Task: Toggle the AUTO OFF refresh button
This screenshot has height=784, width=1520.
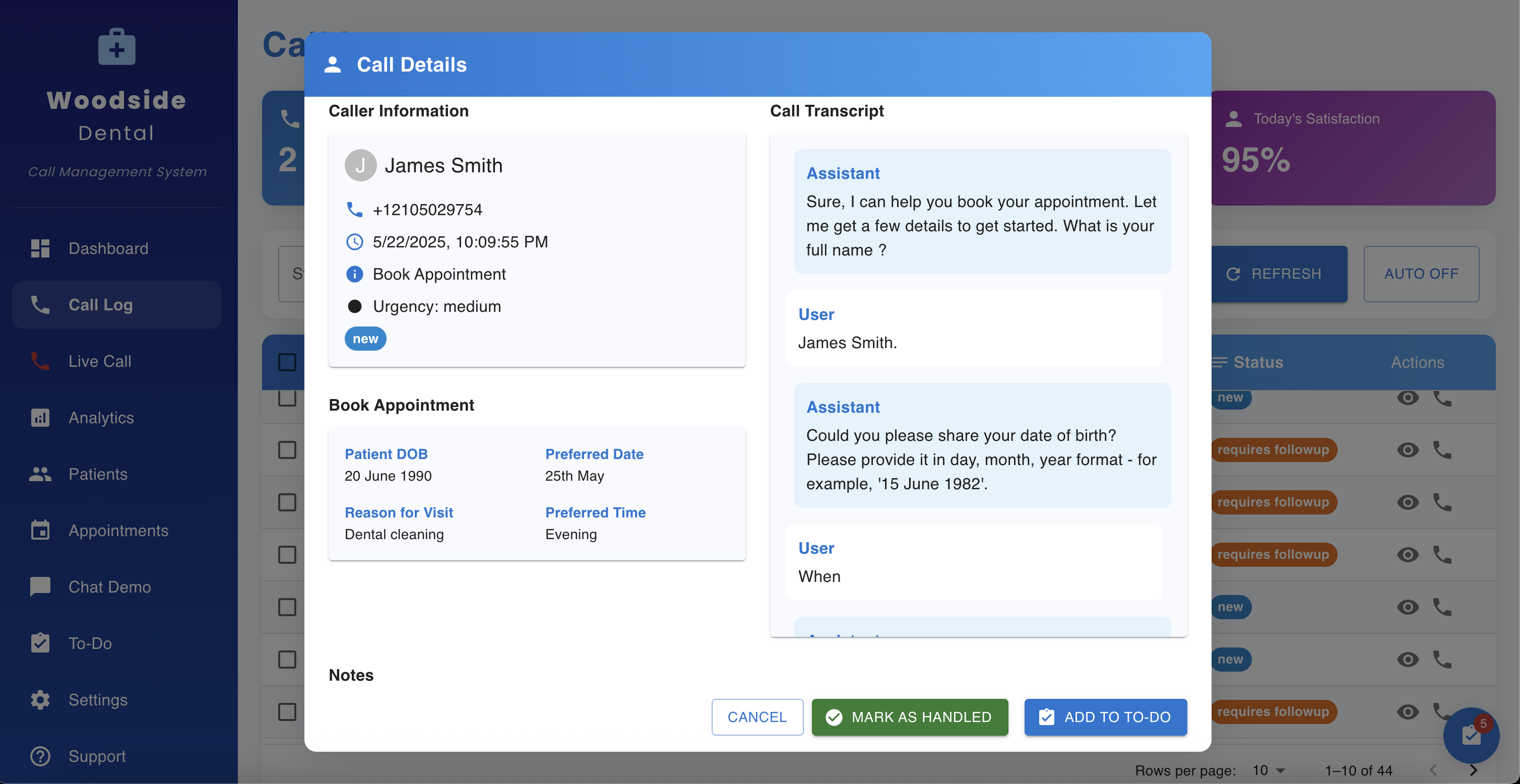Action: [1421, 274]
